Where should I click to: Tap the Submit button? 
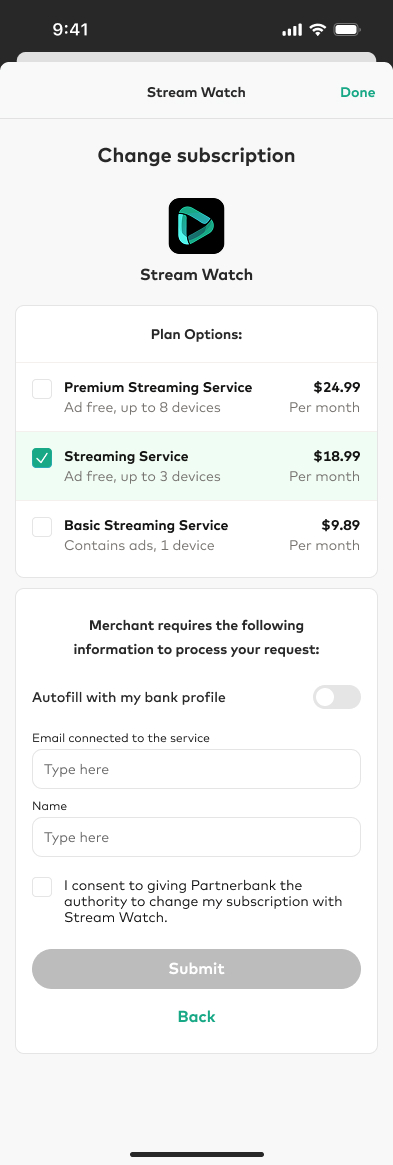click(196, 969)
